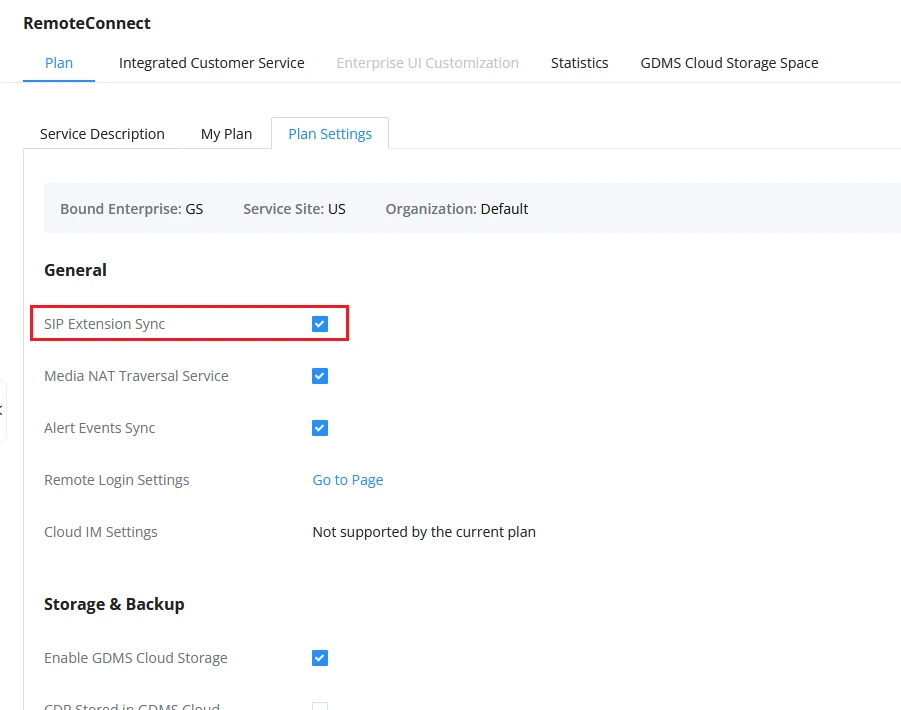The width and height of the screenshot is (901, 710).
Task: Click the Enable GDMS Cloud Storage label
Action: (136, 658)
